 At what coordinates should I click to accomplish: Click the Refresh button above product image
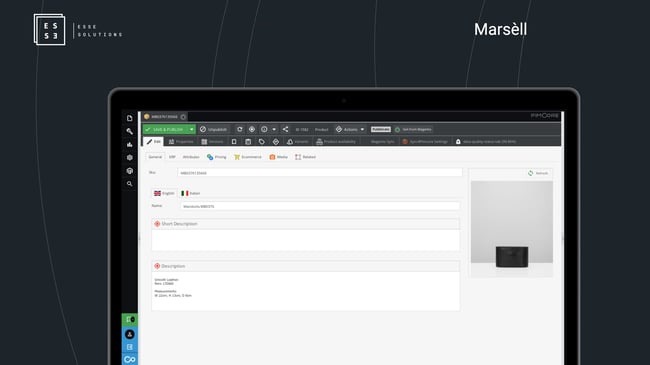(x=538, y=173)
